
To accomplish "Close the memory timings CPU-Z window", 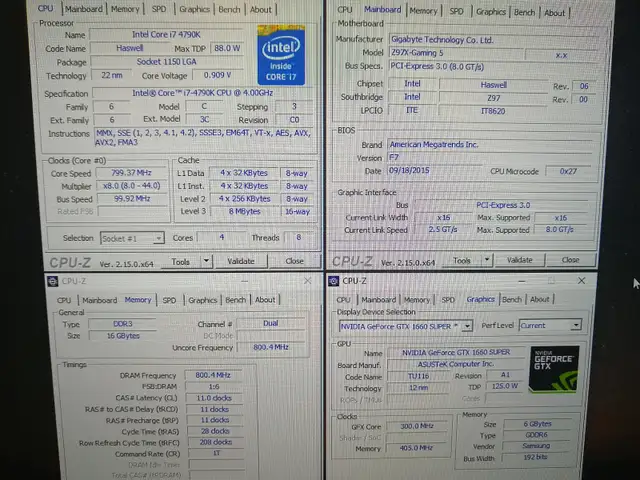I will [x=307, y=280].
